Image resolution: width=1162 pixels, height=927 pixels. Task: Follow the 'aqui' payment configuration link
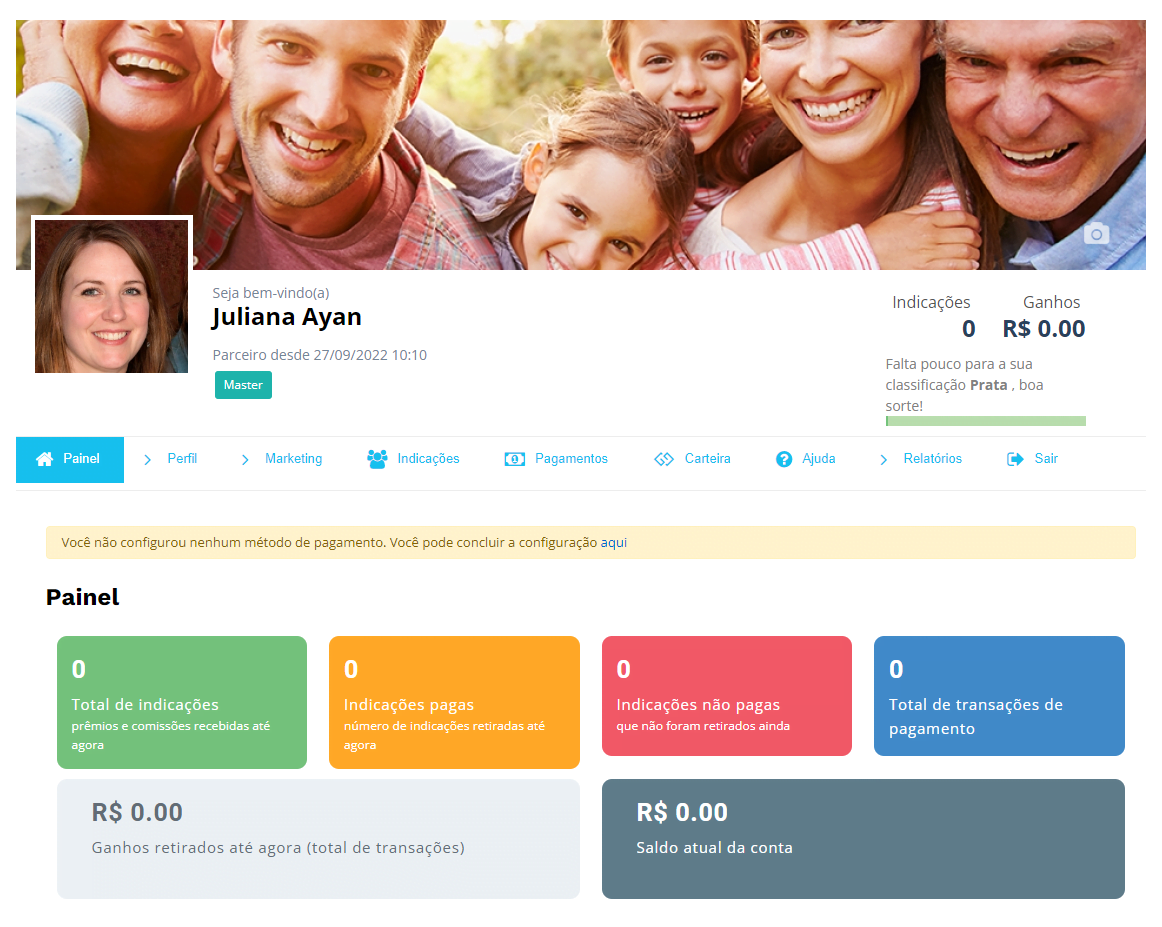(613, 543)
